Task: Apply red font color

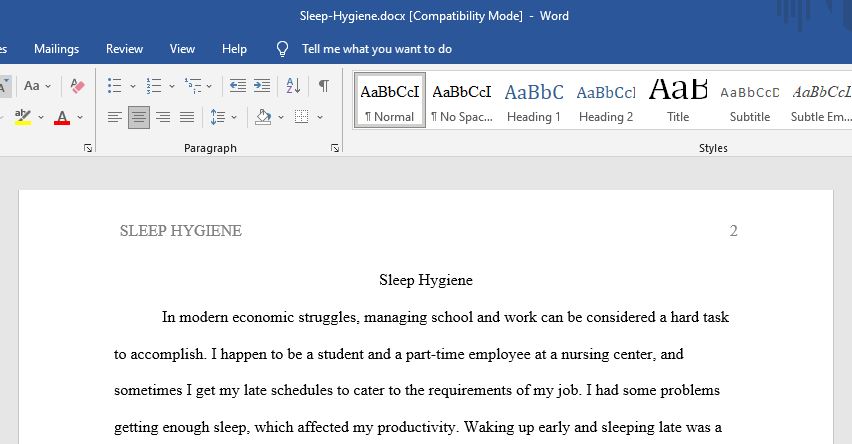Action: pos(62,117)
